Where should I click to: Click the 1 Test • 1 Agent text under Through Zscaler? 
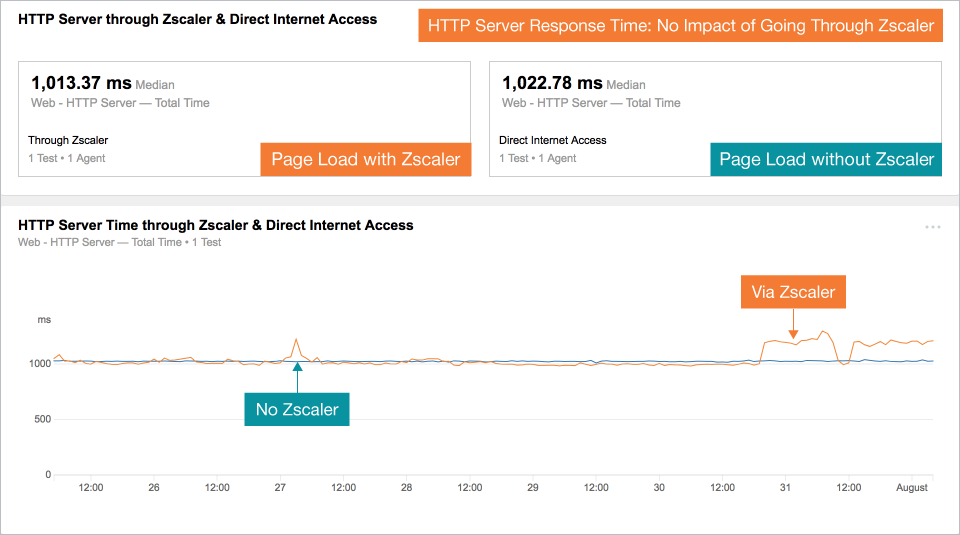[67, 158]
